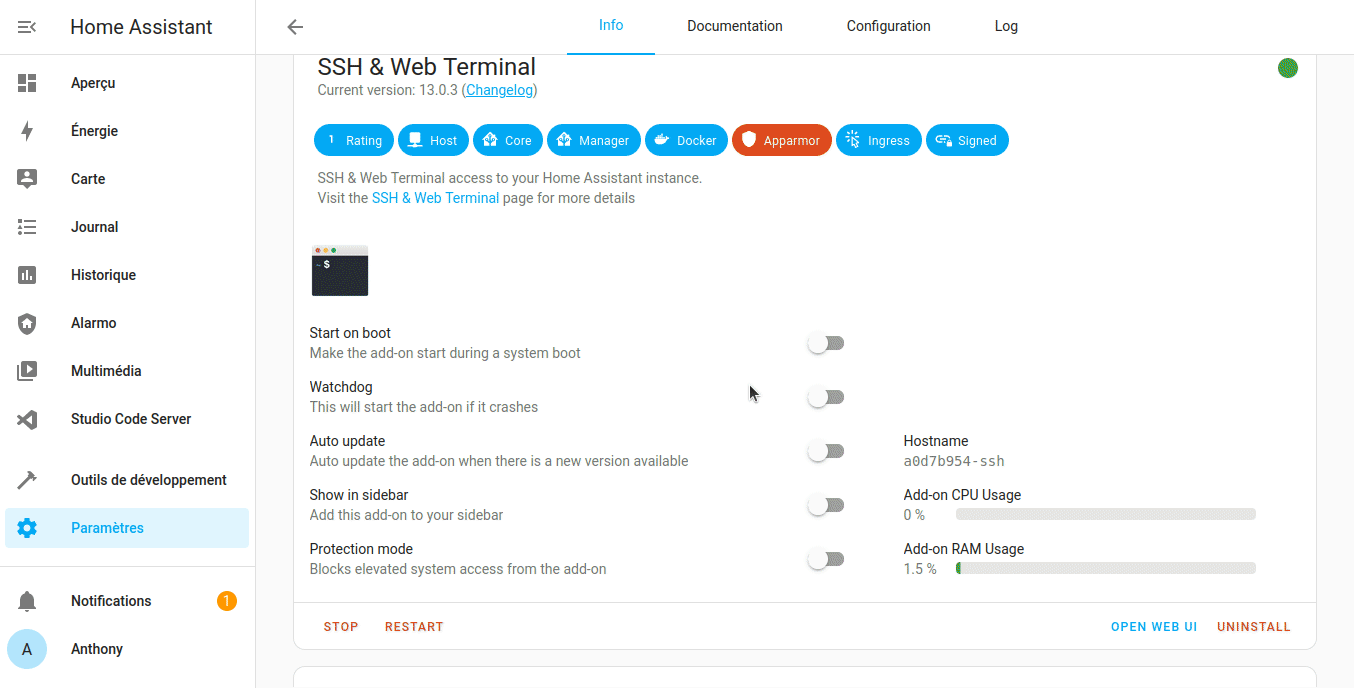
Task: Enable Start on boot toggle
Action: pyautogui.click(x=826, y=343)
